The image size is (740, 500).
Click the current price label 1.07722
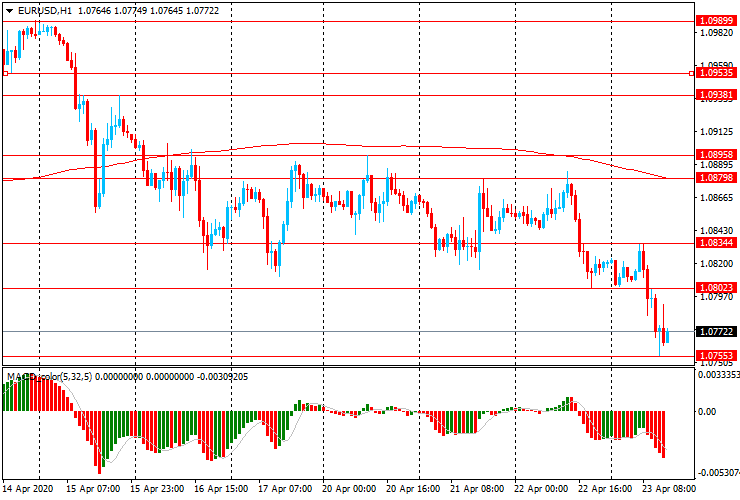(716, 332)
